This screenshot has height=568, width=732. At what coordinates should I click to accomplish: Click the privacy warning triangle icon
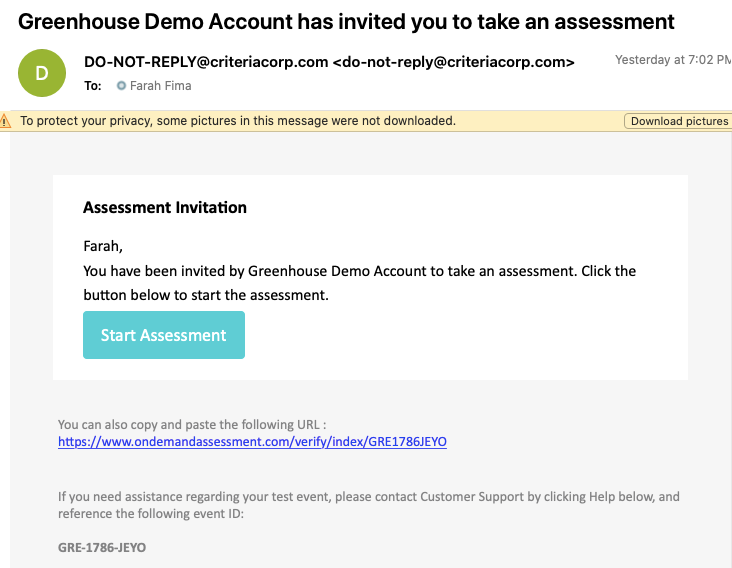coord(5,121)
